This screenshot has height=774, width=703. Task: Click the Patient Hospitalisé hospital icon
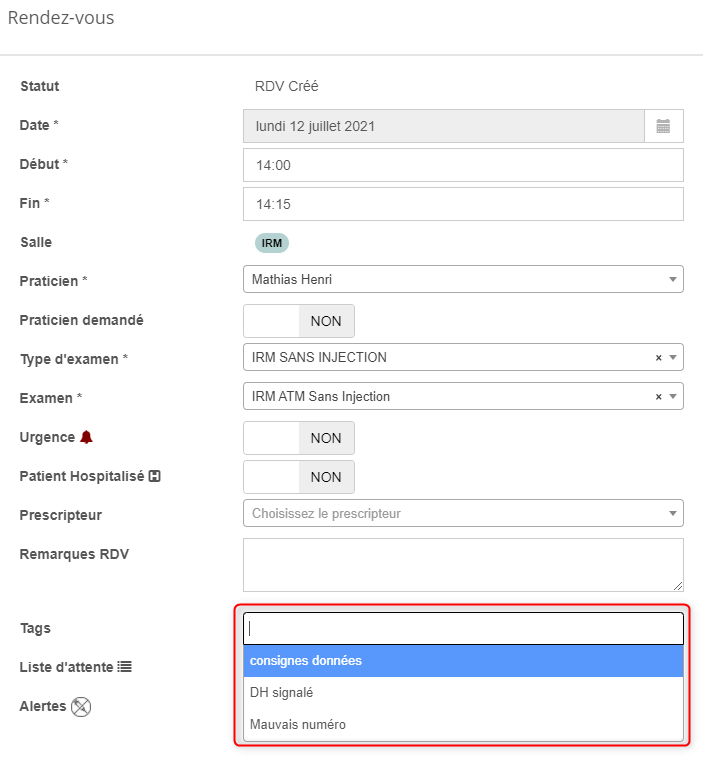155,476
